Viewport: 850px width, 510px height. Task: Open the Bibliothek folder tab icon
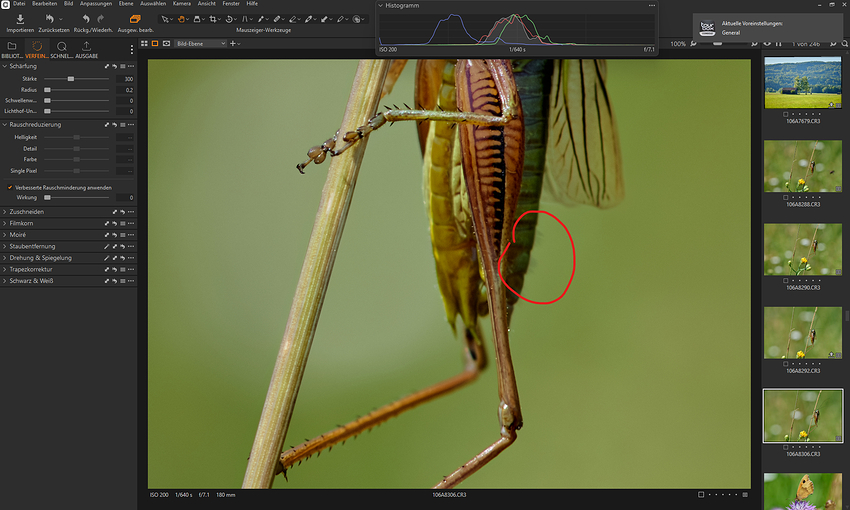[x=12, y=46]
